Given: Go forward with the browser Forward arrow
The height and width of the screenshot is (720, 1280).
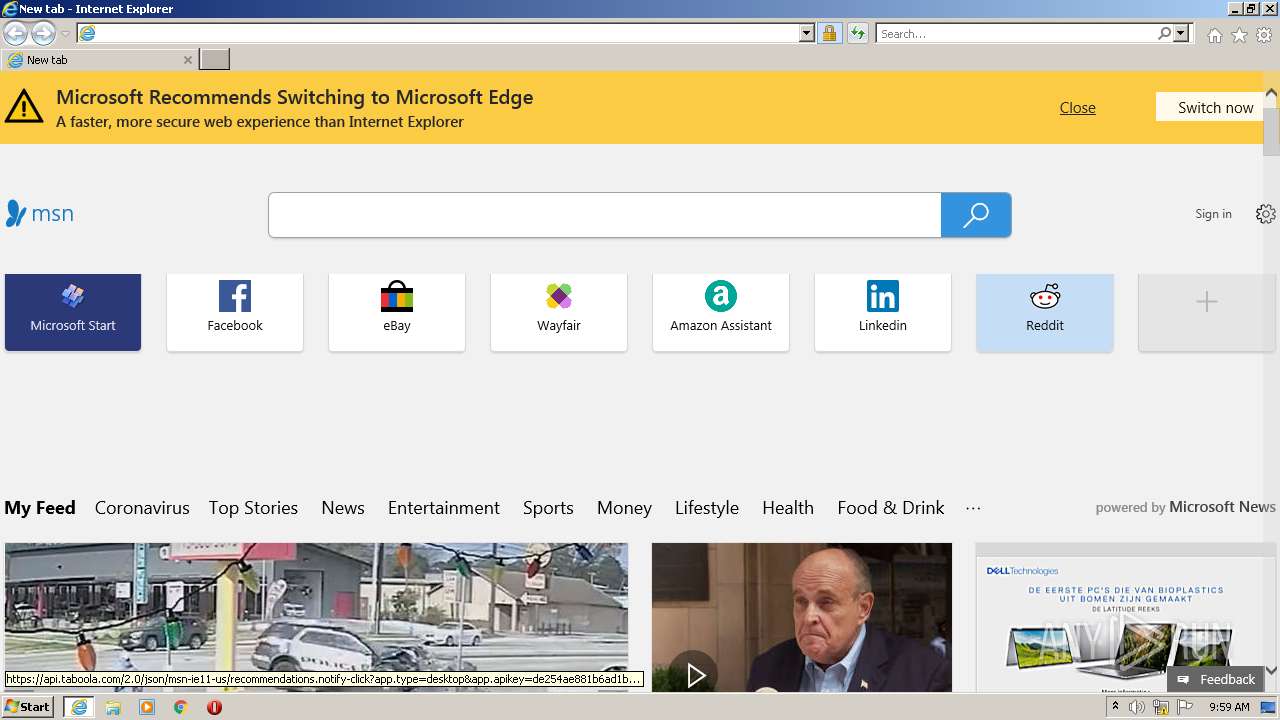Looking at the screenshot, I should (43, 34).
